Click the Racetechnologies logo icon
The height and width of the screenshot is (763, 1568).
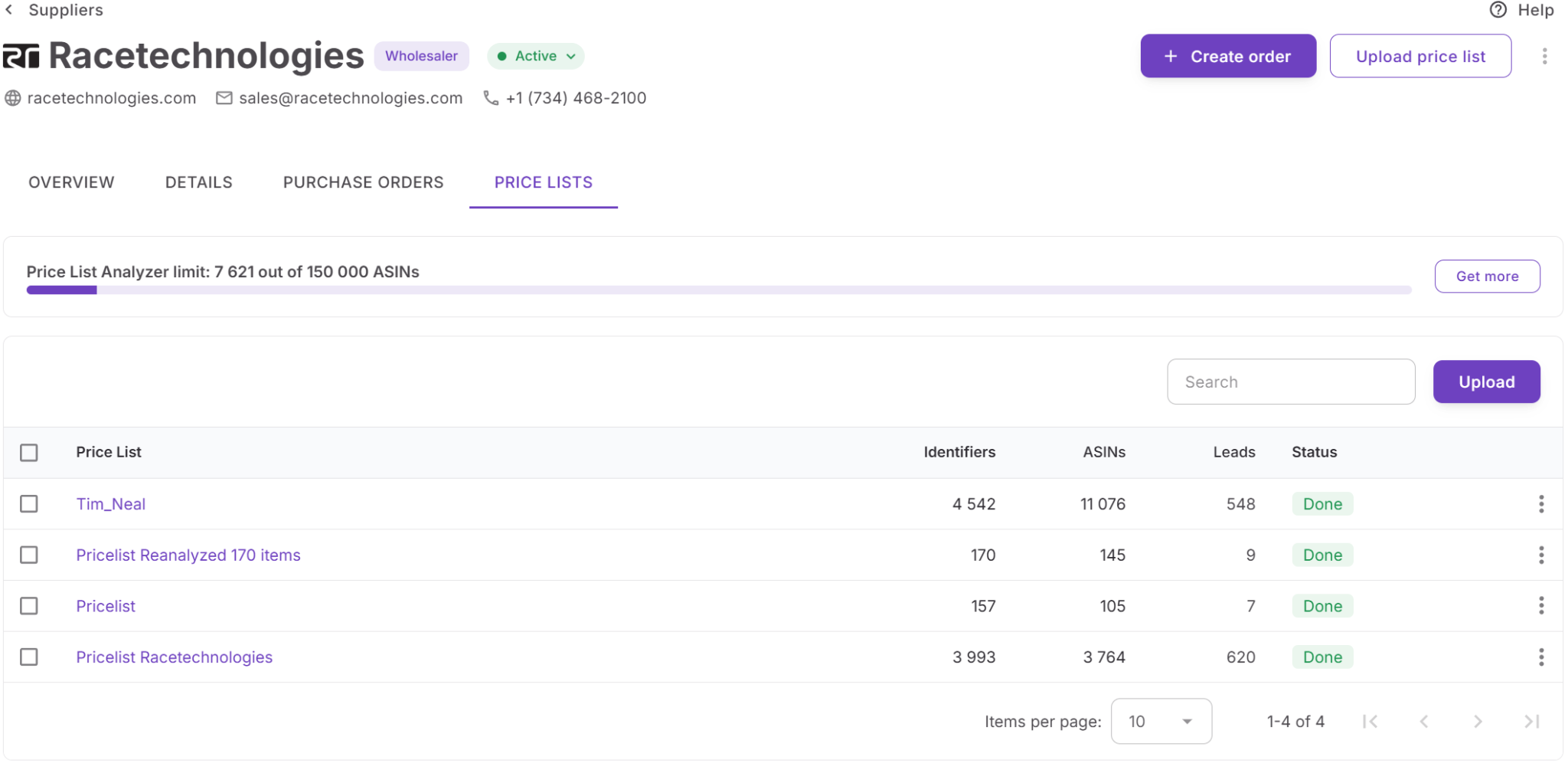[x=21, y=56]
